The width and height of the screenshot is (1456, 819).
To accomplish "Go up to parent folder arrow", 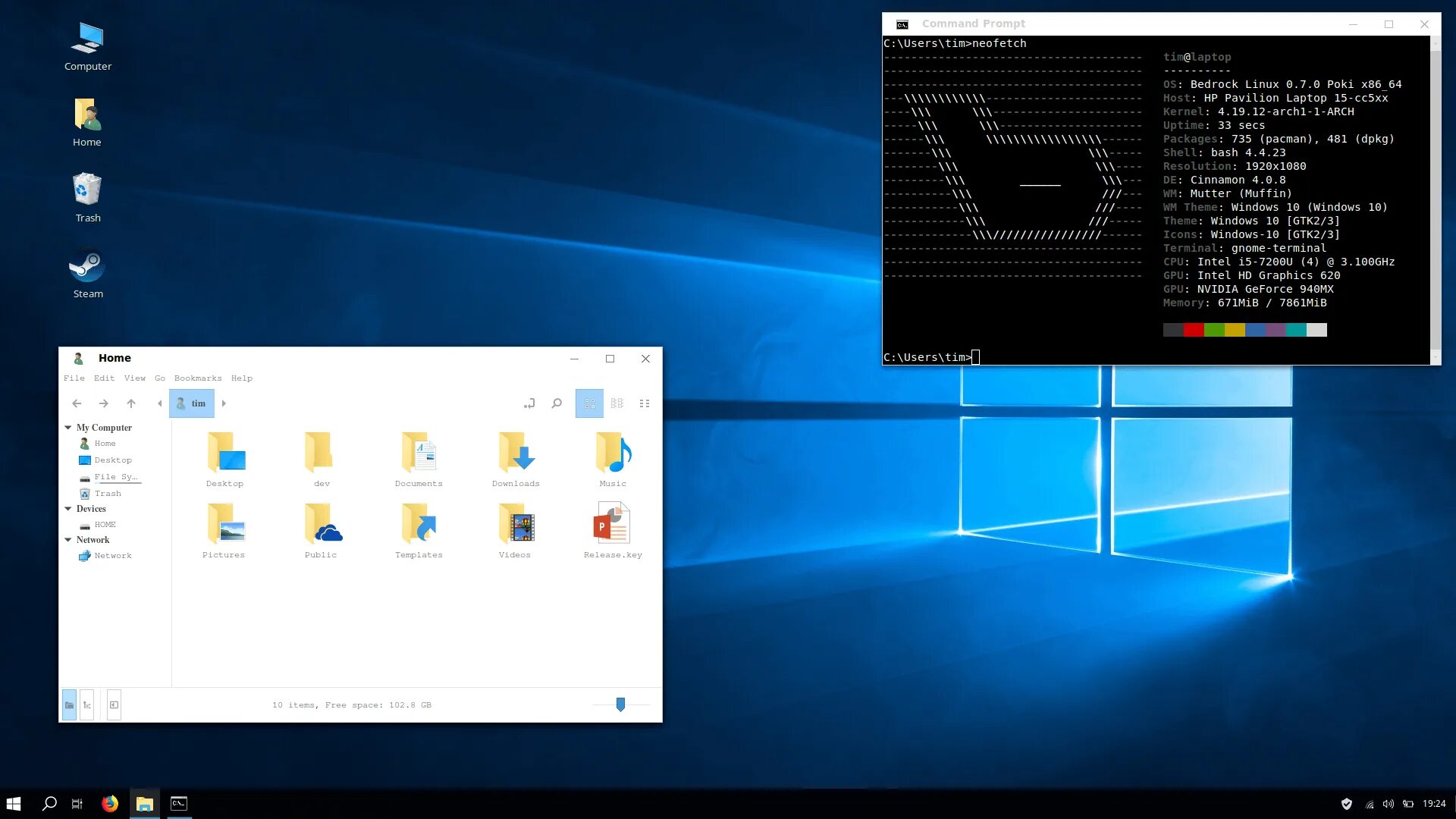I will (131, 403).
